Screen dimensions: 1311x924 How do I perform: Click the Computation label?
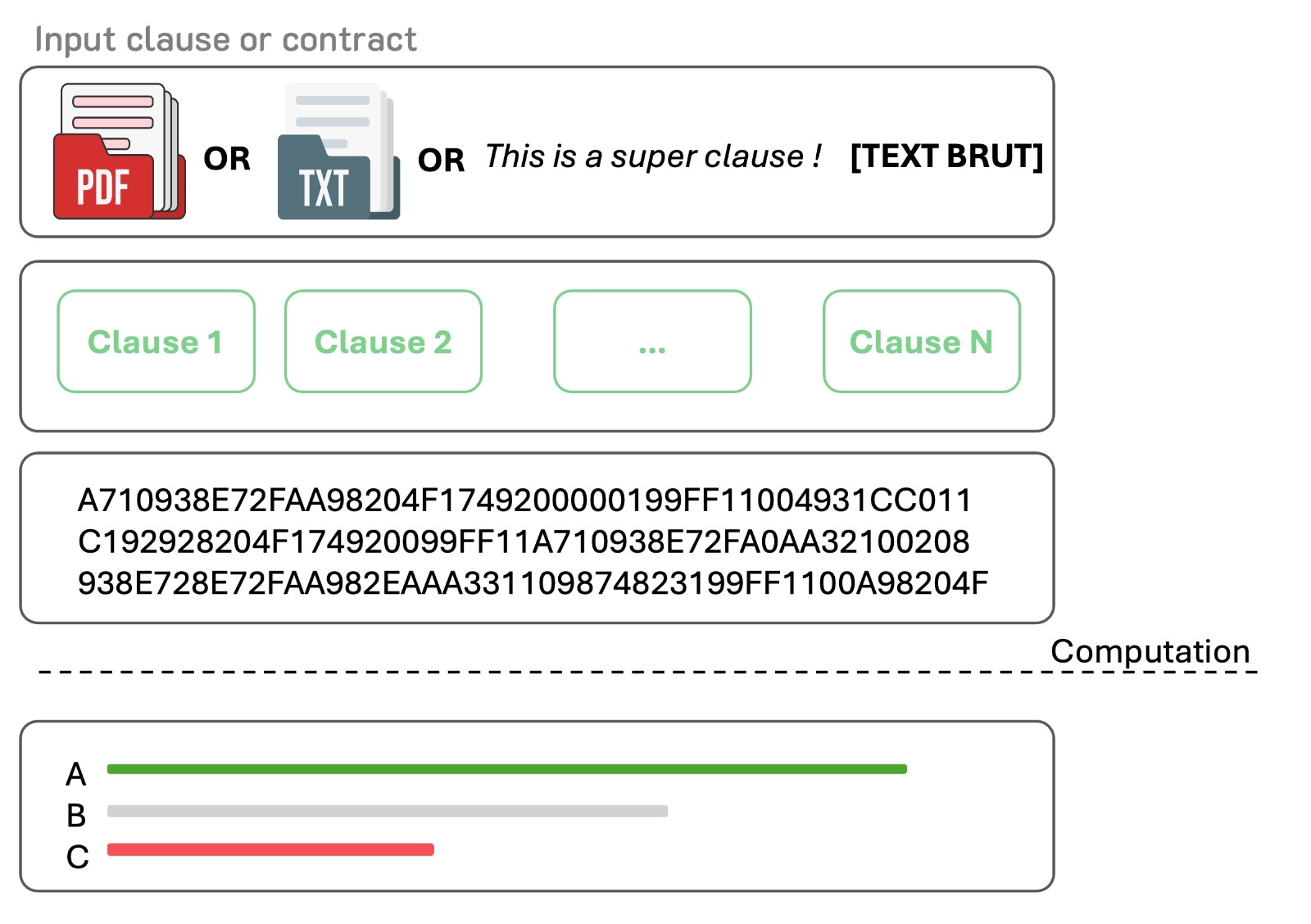point(1150,651)
